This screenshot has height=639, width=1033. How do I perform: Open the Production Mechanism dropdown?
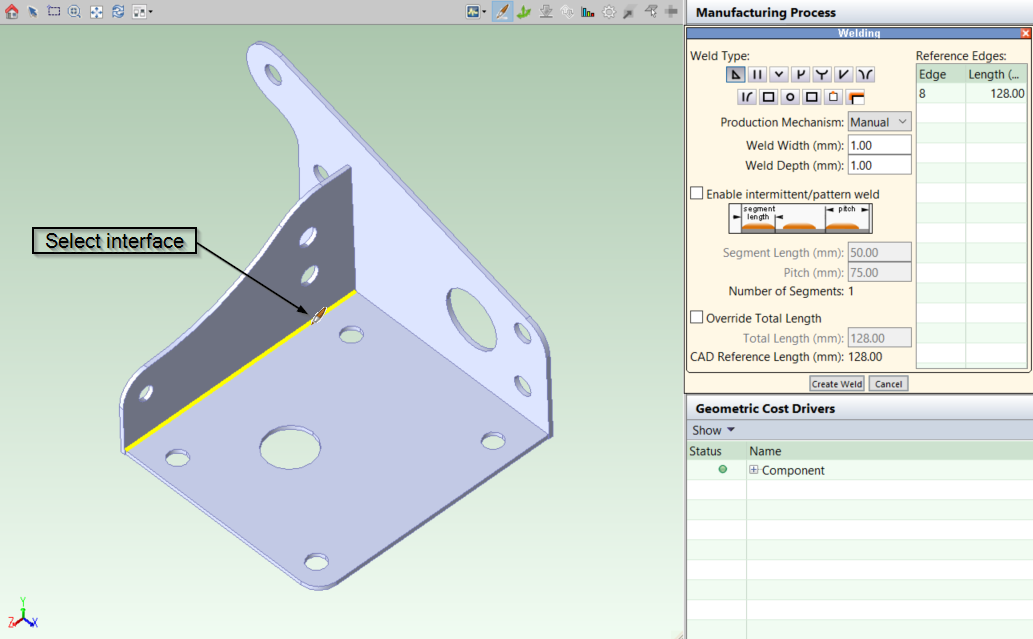point(879,122)
